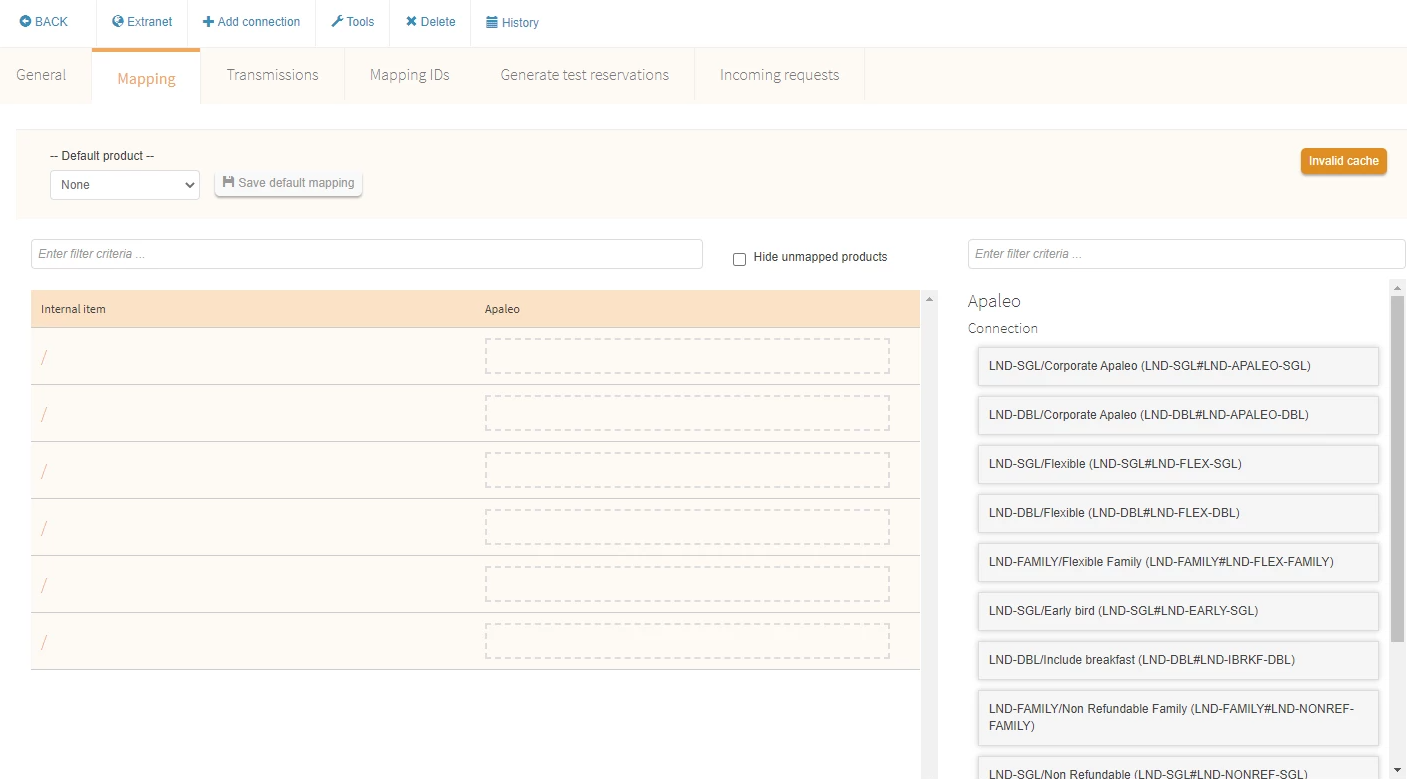Select LND-SGL/Corporate Apaleo connection item
The width and height of the screenshot is (1407, 779).
pos(1177,366)
